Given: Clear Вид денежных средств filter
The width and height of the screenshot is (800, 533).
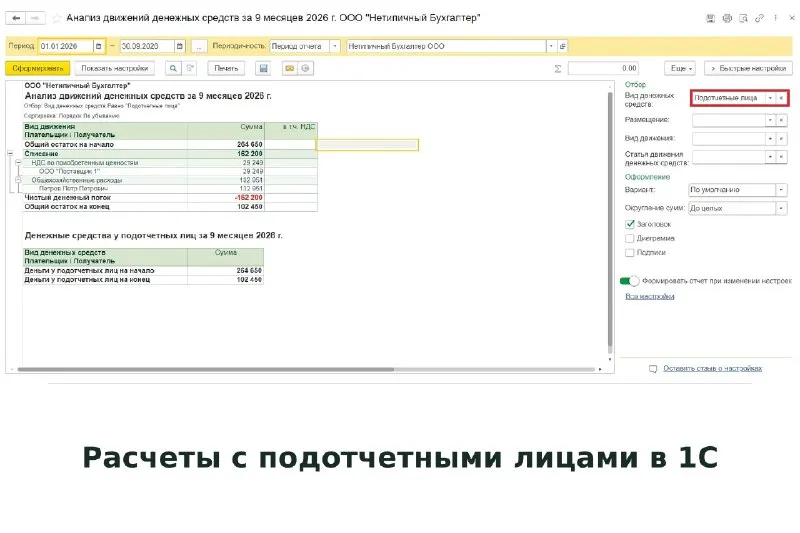Looking at the screenshot, I should [x=781, y=98].
